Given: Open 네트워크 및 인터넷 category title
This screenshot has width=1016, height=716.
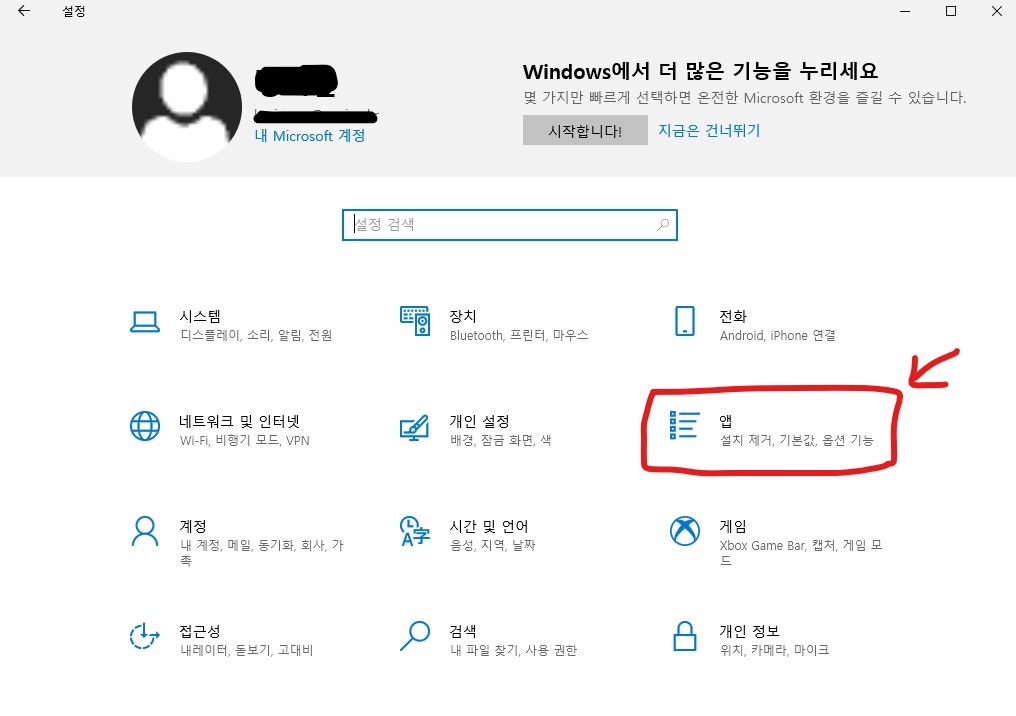Looking at the screenshot, I should pos(240,421).
